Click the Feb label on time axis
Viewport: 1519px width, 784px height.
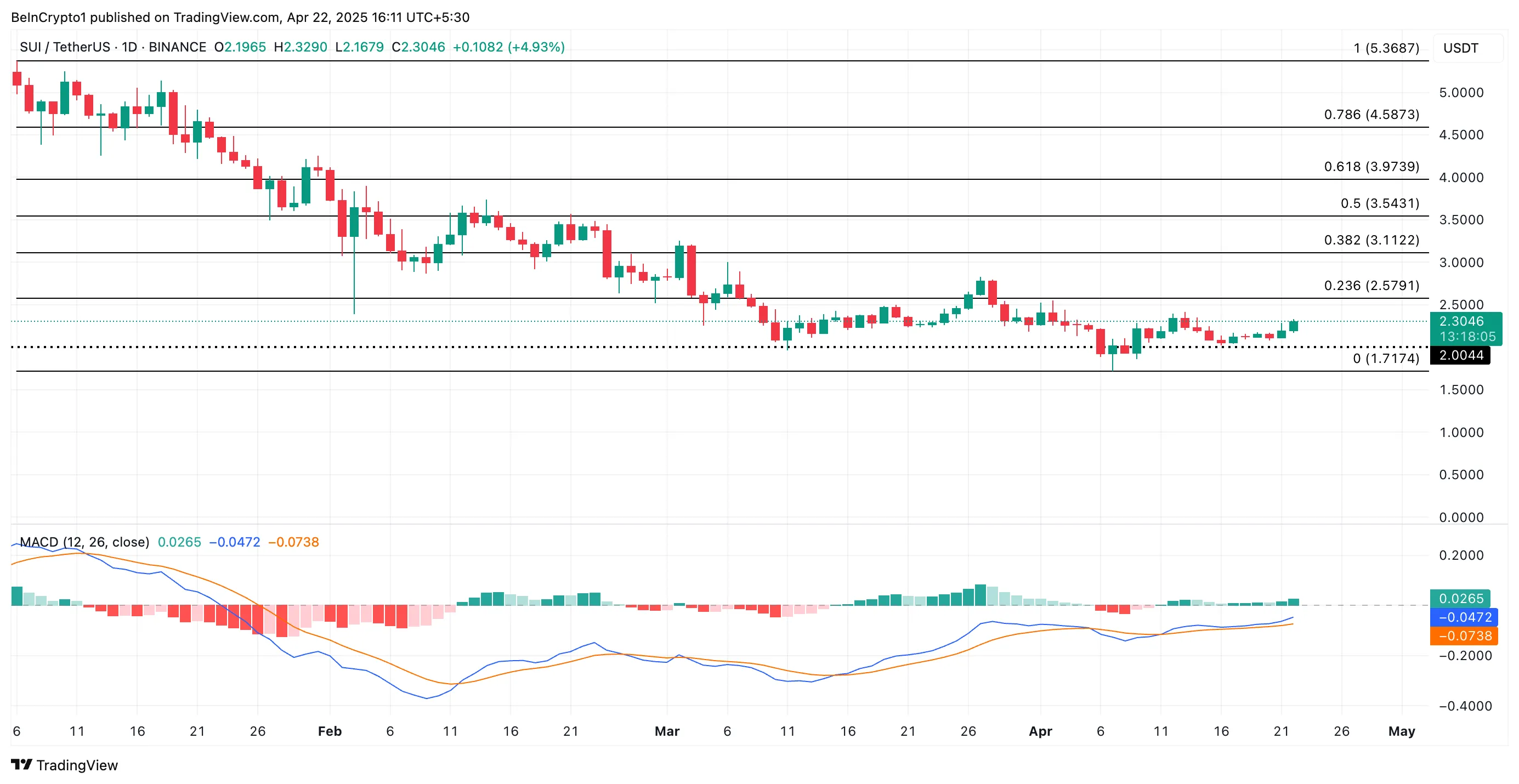(329, 731)
